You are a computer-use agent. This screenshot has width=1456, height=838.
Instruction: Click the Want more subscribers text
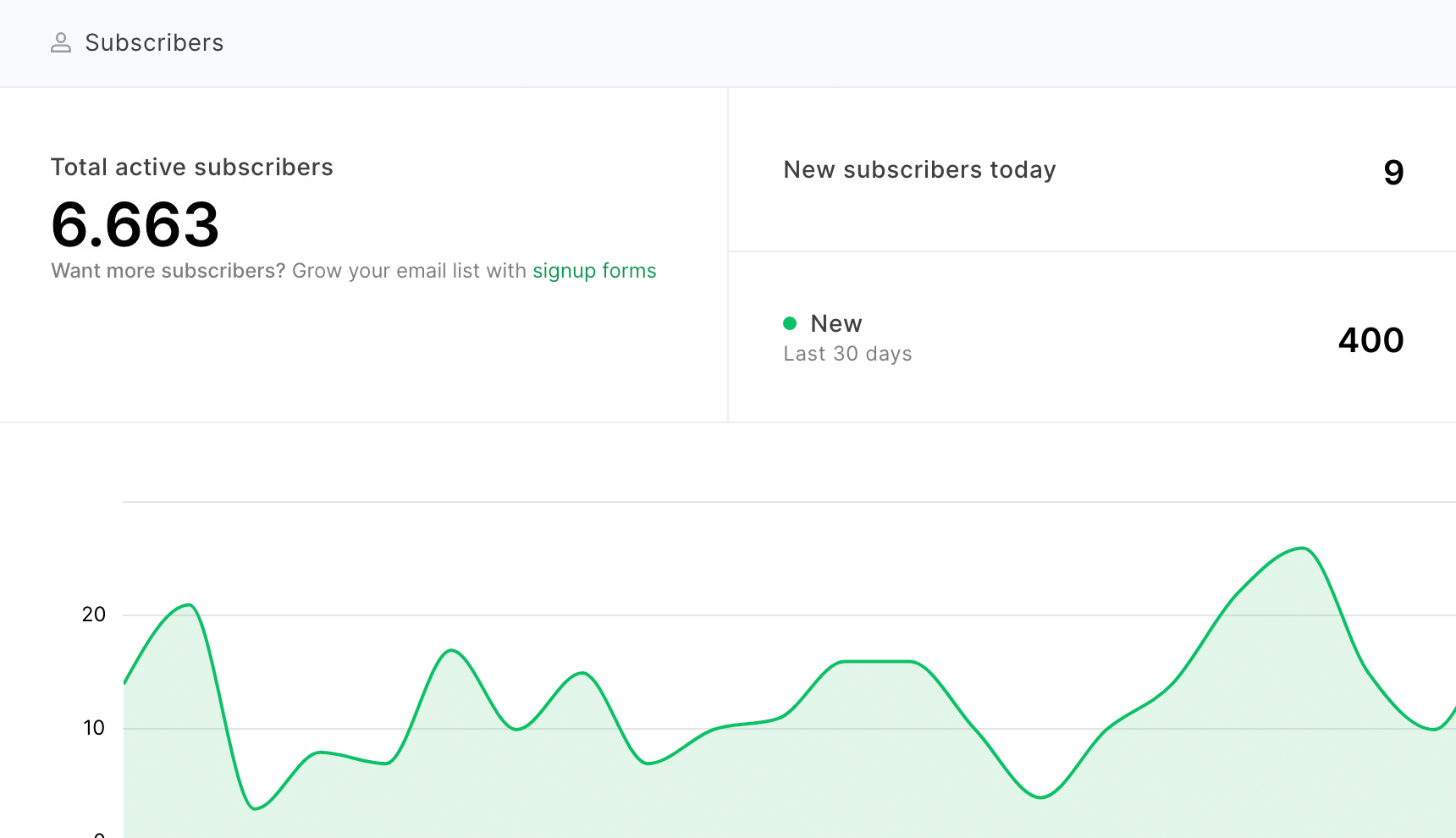point(168,271)
